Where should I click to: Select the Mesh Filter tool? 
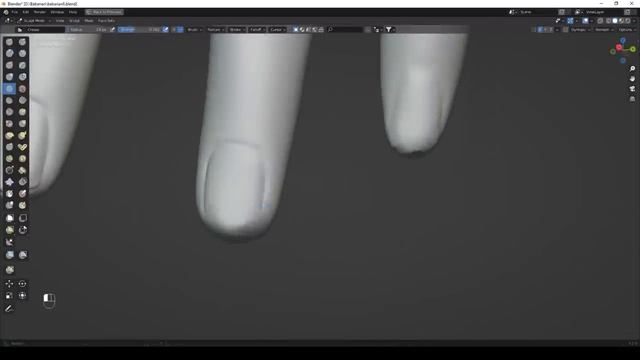[x=9, y=255]
